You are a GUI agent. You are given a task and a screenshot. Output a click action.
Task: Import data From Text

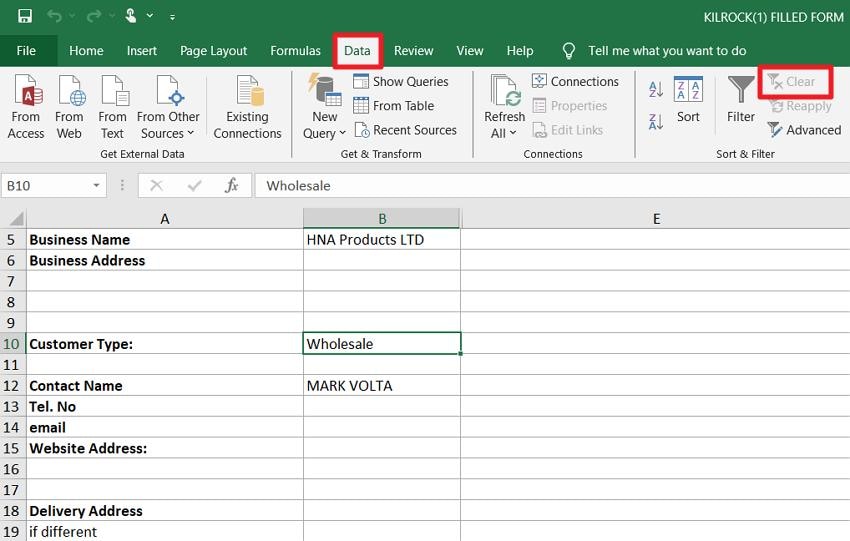coord(113,107)
